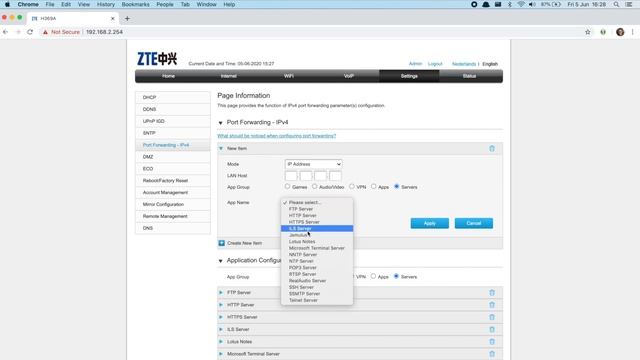This screenshot has height=360, width=640.
Task: Choose FTP Server from the App Name list
Action: (x=317, y=209)
